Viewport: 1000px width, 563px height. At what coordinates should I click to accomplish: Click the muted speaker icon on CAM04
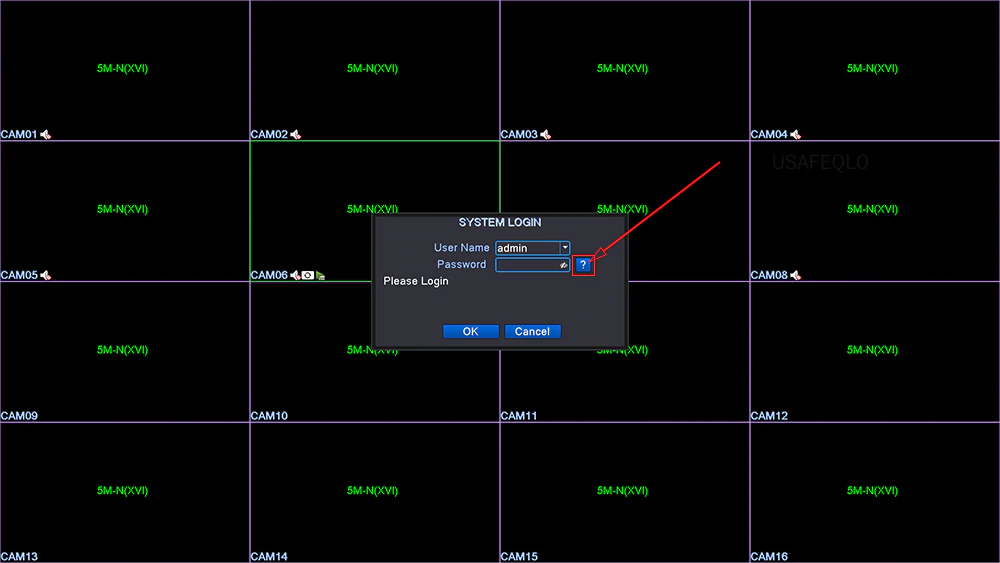pyautogui.click(x=796, y=135)
